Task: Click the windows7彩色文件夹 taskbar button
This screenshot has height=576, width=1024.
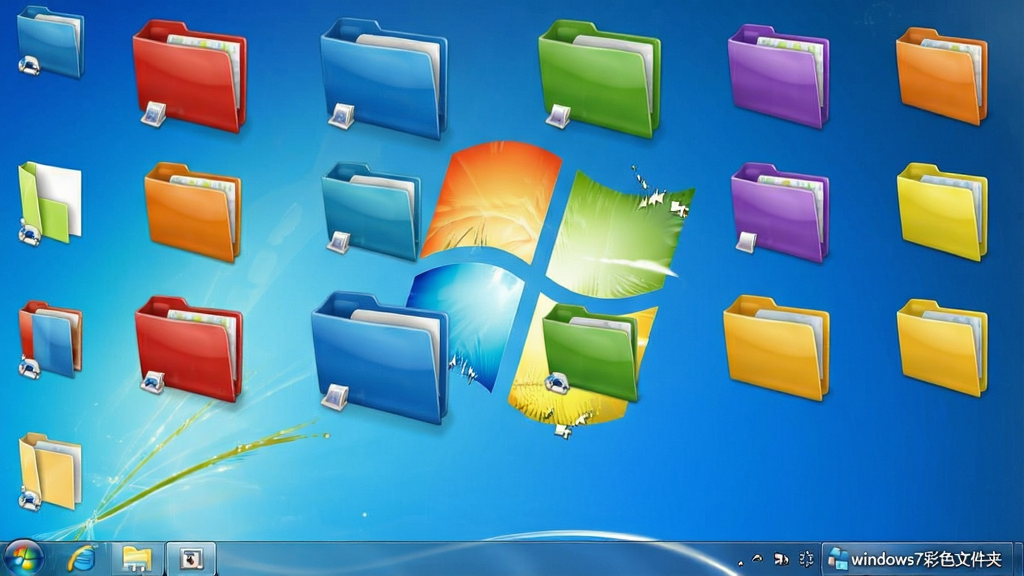Action: [x=916, y=559]
